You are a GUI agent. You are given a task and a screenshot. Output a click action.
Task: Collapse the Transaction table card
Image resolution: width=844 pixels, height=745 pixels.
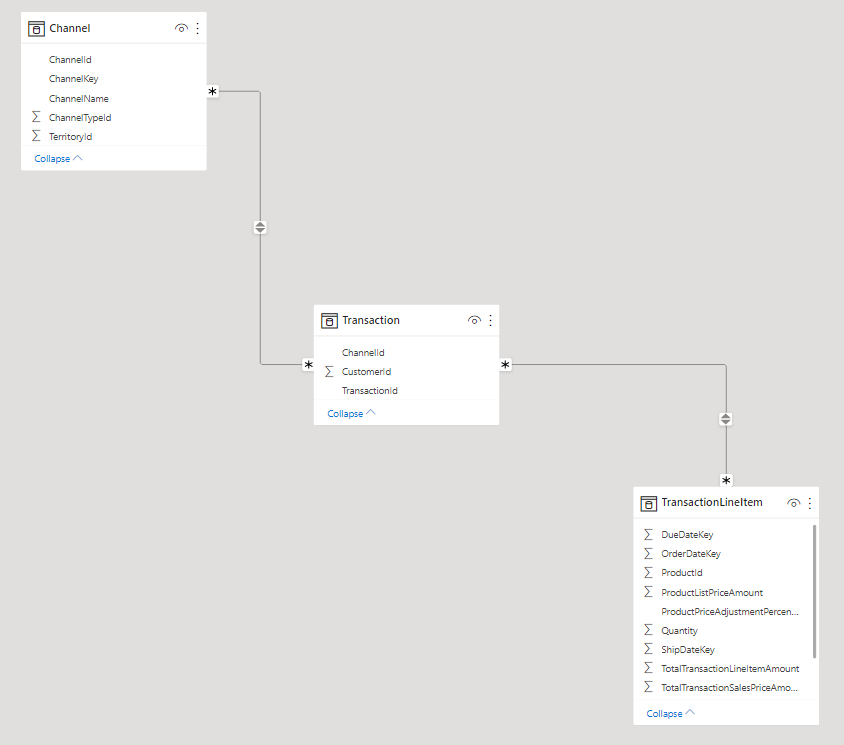(x=351, y=413)
